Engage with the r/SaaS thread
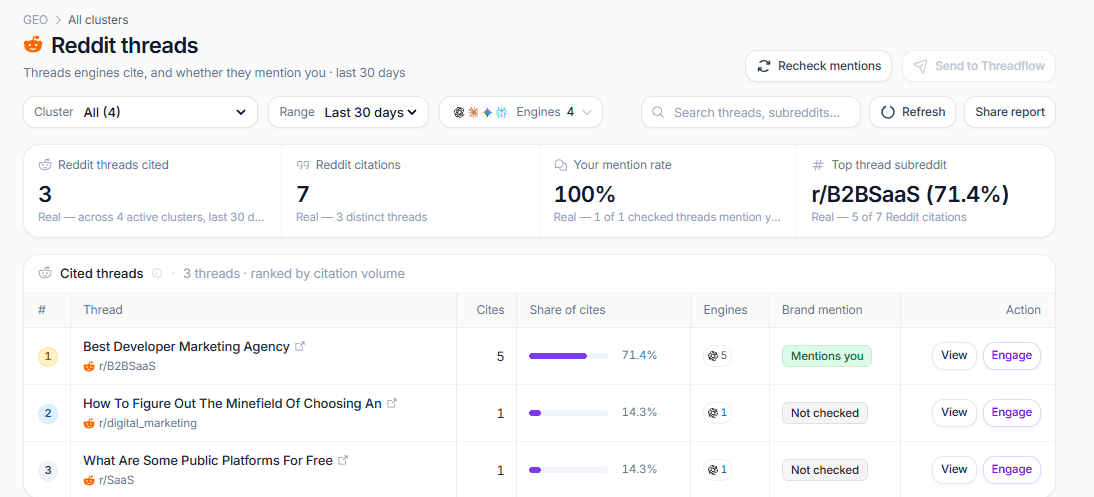The image size is (1094, 497). click(x=1012, y=470)
